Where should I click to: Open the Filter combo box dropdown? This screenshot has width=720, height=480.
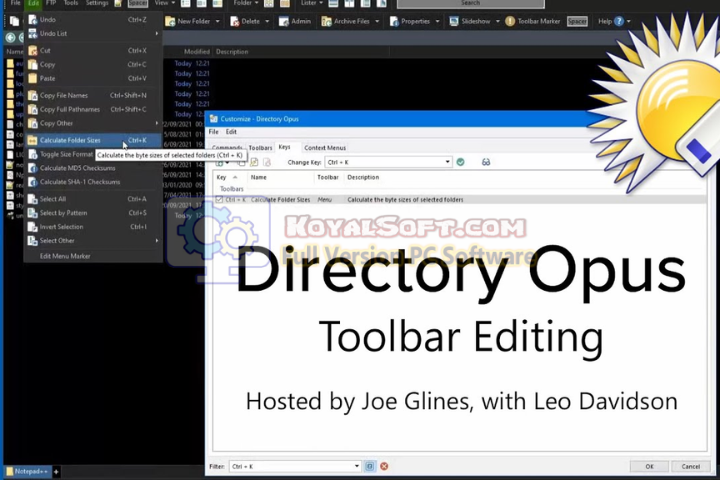[x=356, y=466]
